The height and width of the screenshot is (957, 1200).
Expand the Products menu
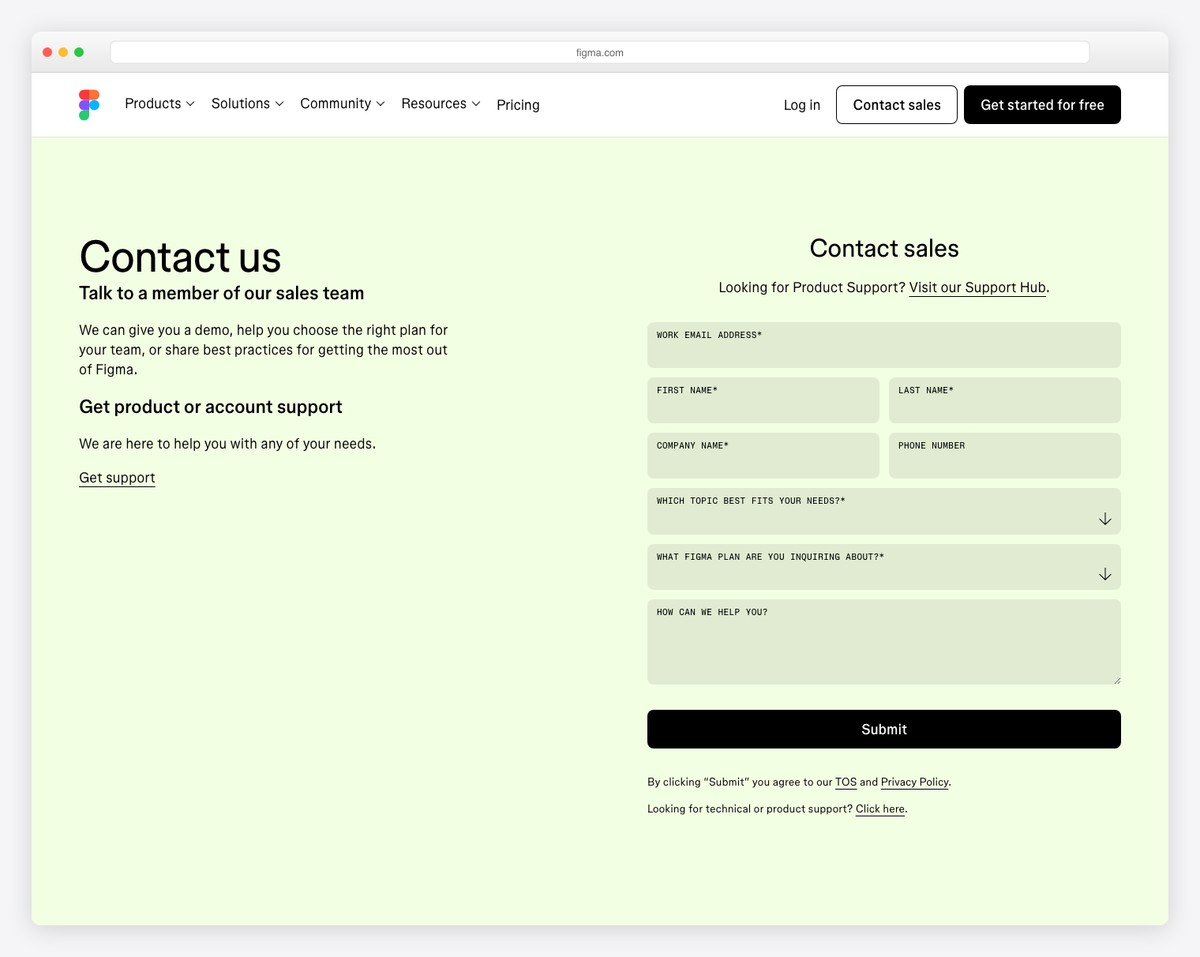click(158, 103)
